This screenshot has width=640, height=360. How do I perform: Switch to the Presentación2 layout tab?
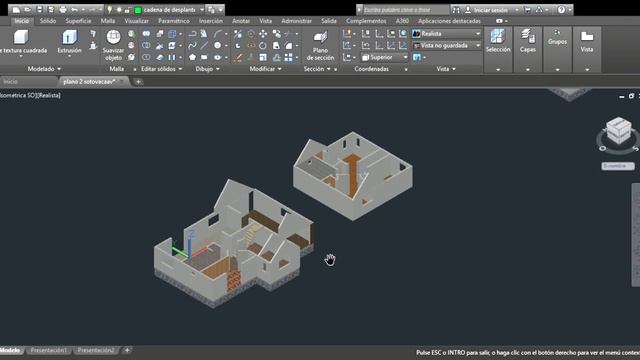pyautogui.click(x=96, y=350)
